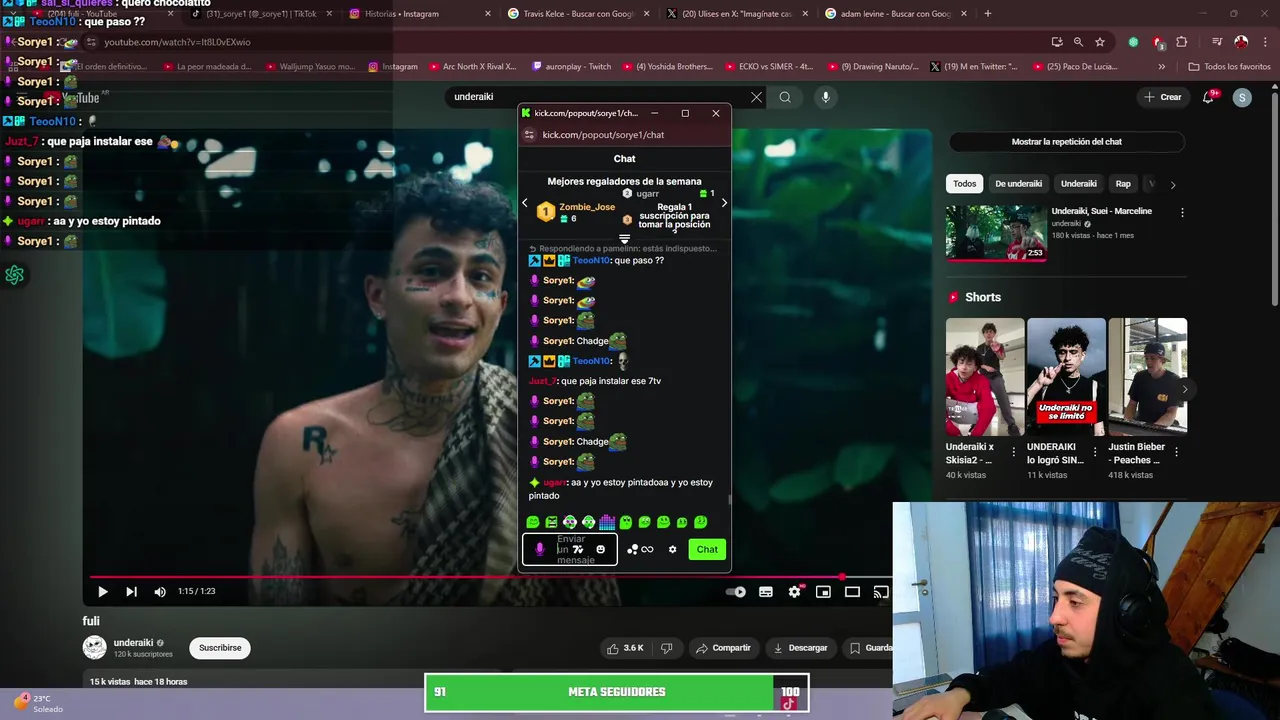This screenshot has height=720, width=1280.
Task: Mute the YouTube player volume
Action: [160, 592]
